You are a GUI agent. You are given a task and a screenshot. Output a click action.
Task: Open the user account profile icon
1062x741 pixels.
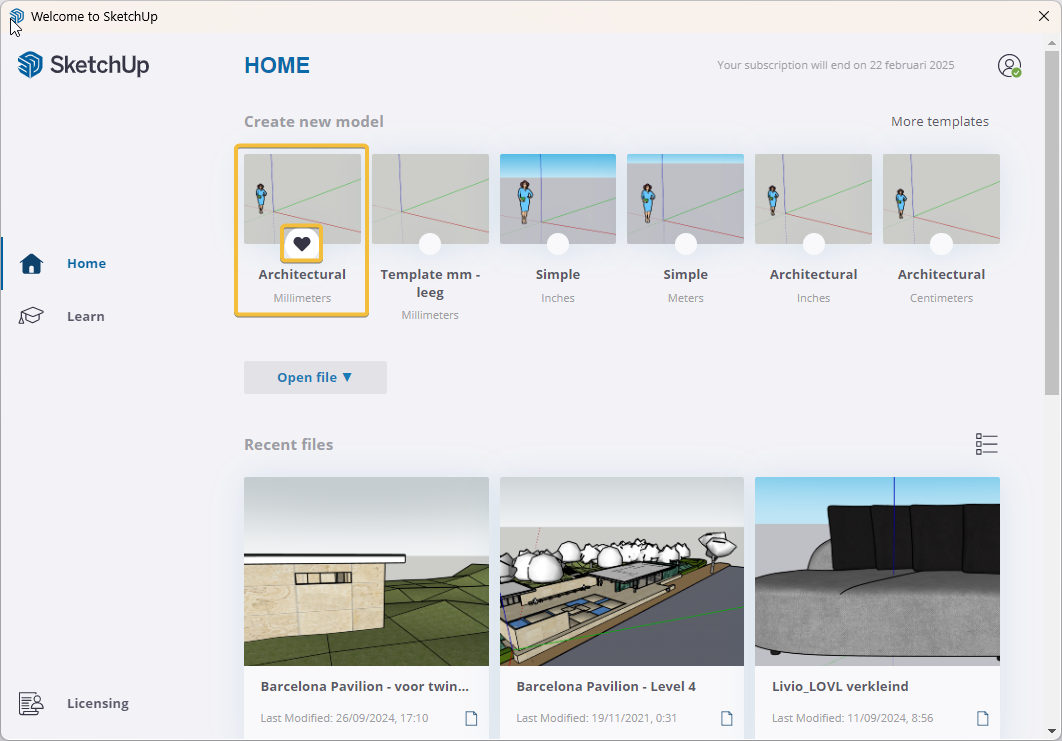click(1009, 66)
